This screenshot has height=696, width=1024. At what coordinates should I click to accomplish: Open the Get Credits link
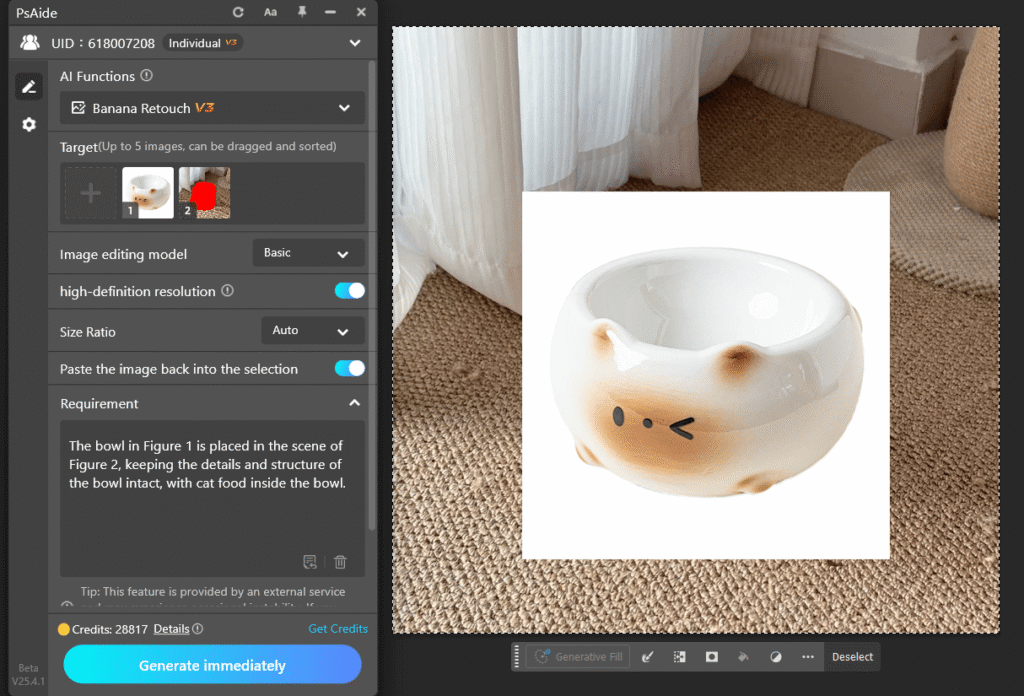coord(338,629)
